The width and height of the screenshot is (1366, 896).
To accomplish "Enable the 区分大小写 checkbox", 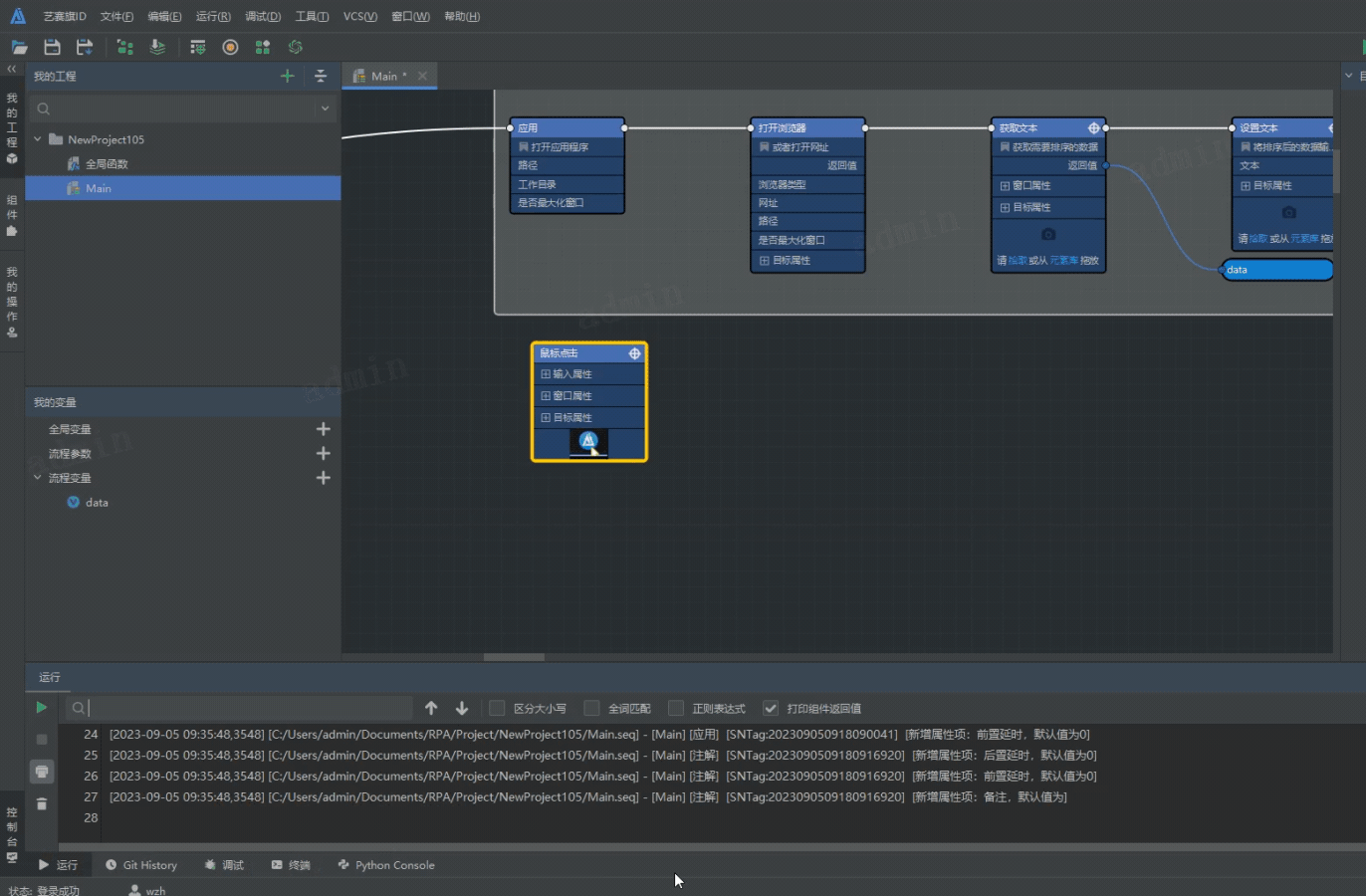I will coord(497,708).
